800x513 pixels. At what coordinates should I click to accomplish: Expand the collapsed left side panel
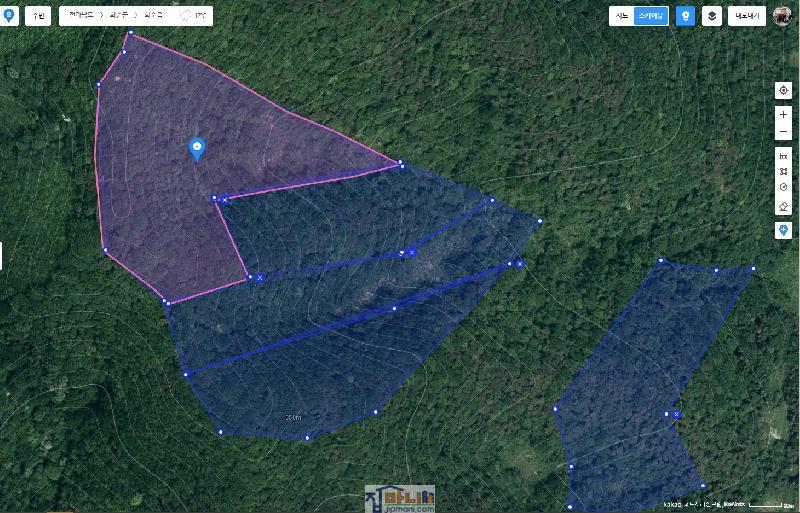pos(2,256)
